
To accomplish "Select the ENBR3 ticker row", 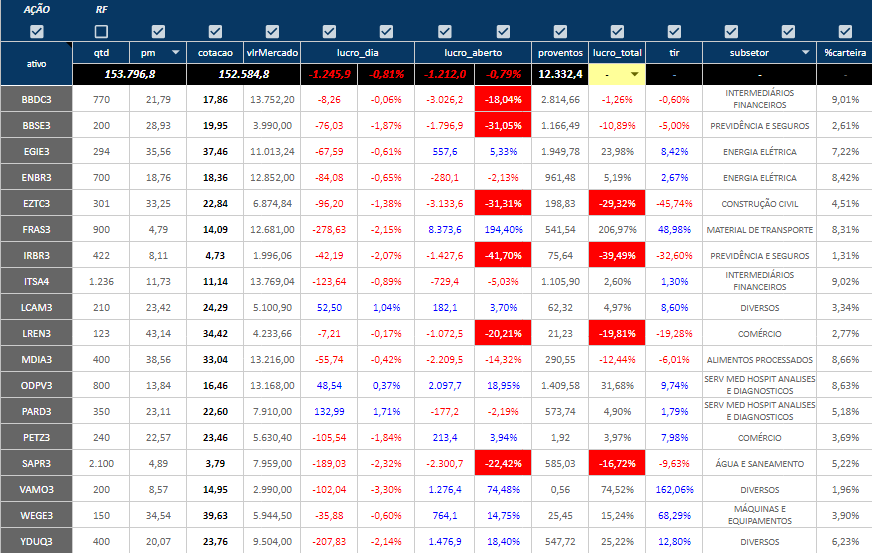I will tap(37, 177).
